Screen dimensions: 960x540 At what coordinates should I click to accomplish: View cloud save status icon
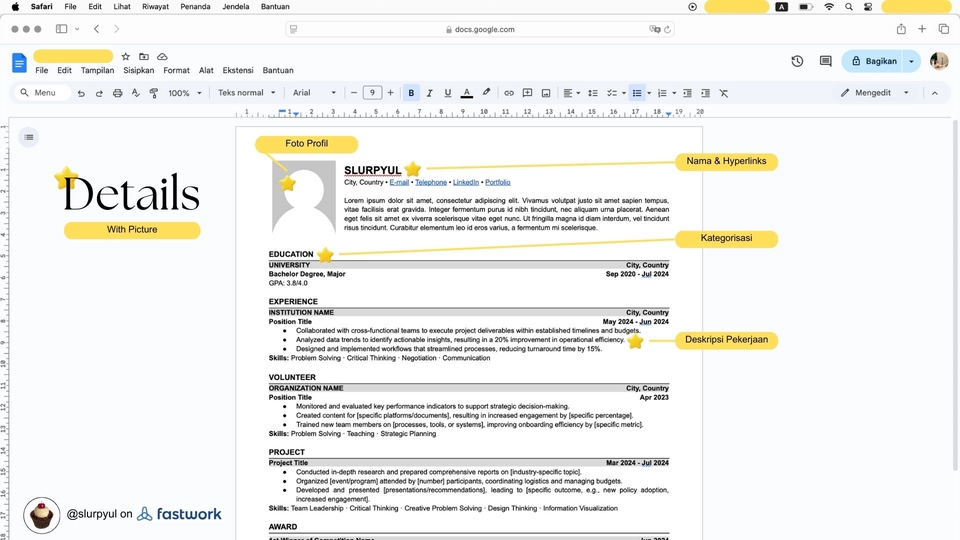pos(162,56)
